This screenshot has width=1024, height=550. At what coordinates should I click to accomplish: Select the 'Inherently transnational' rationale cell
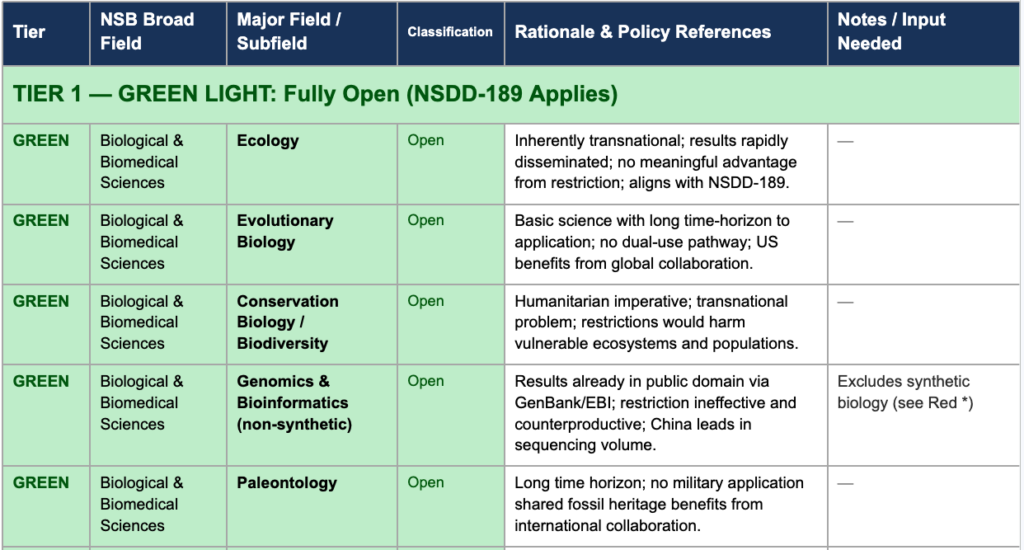click(x=655, y=162)
